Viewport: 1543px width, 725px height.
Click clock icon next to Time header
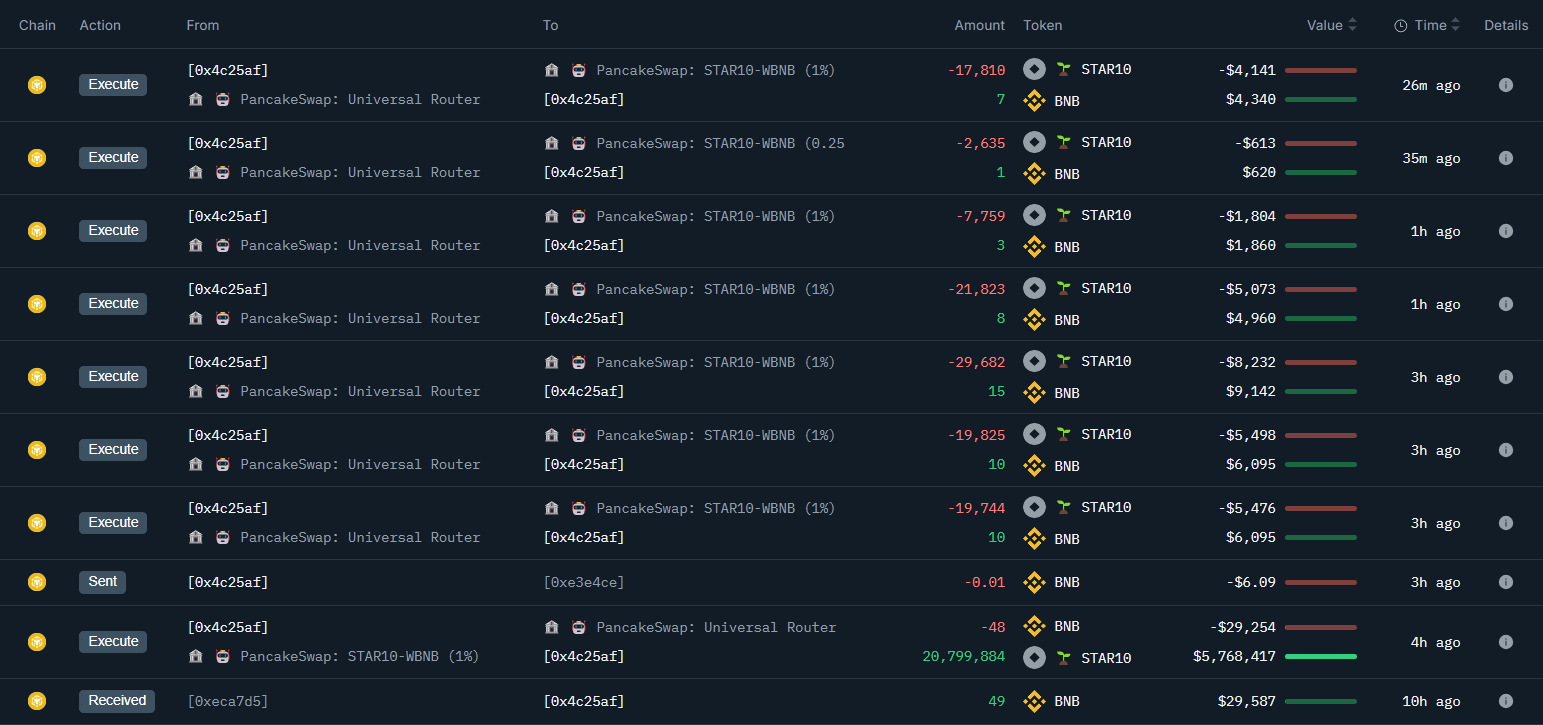(x=1401, y=26)
